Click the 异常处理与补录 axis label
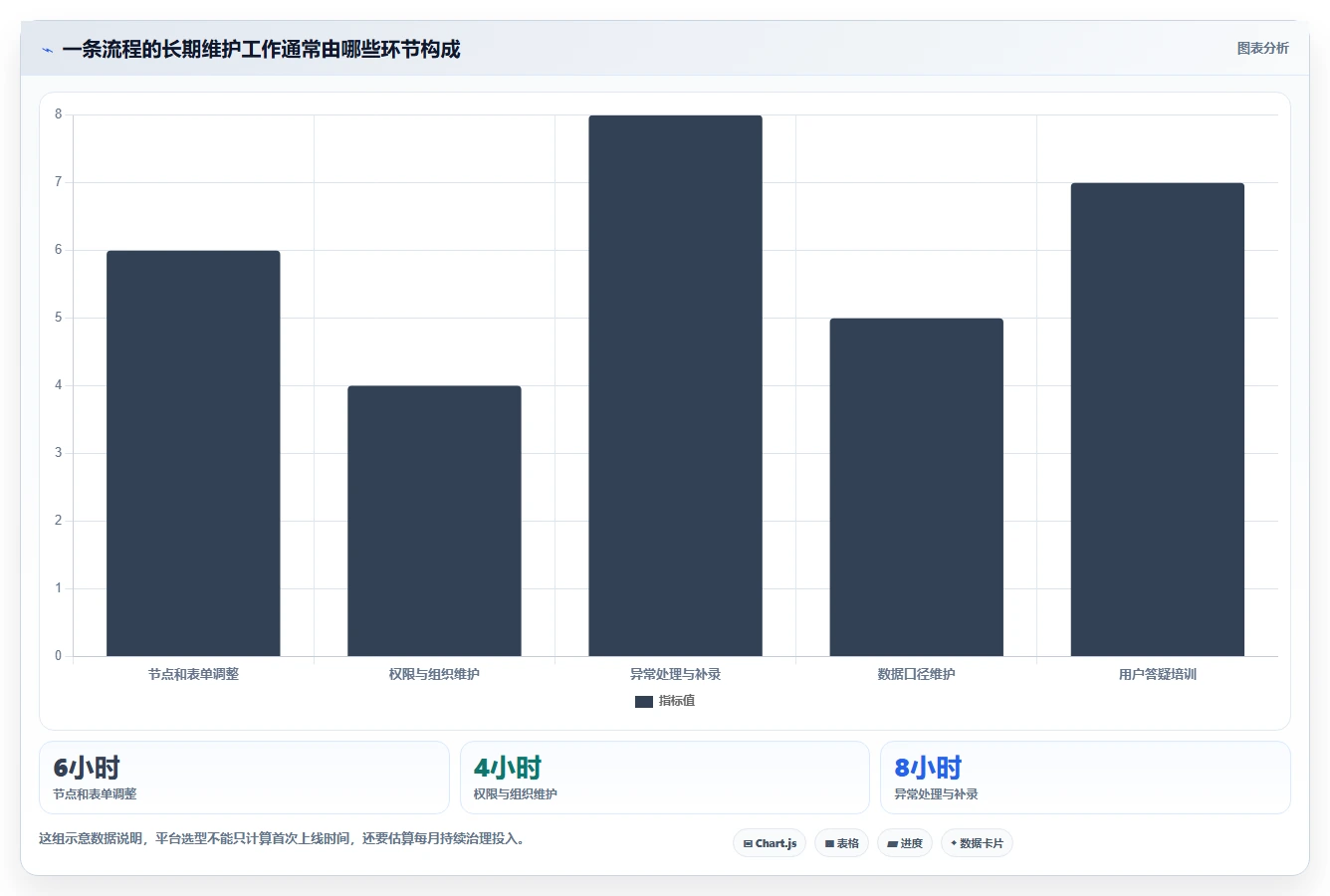 [x=675, y=674]
